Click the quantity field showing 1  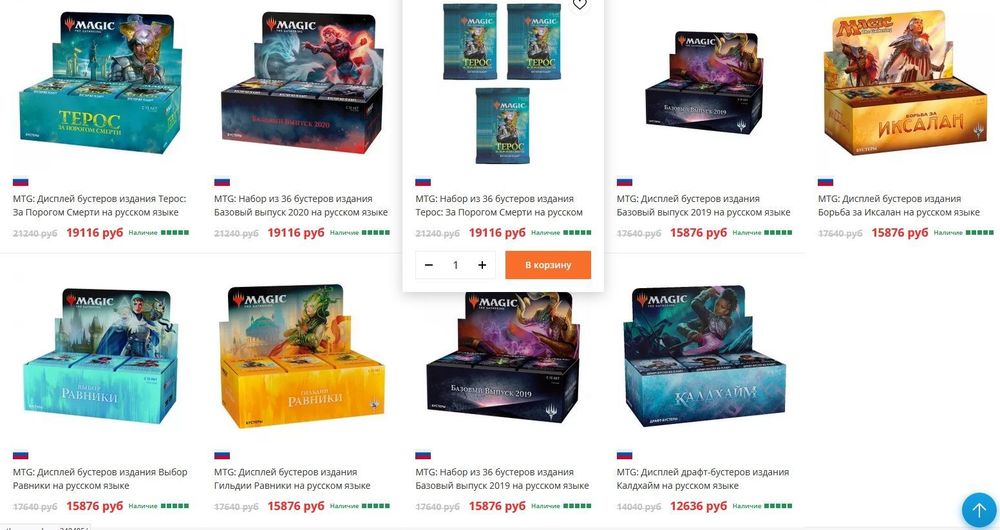pyautogui.click(x=455, y=265)
